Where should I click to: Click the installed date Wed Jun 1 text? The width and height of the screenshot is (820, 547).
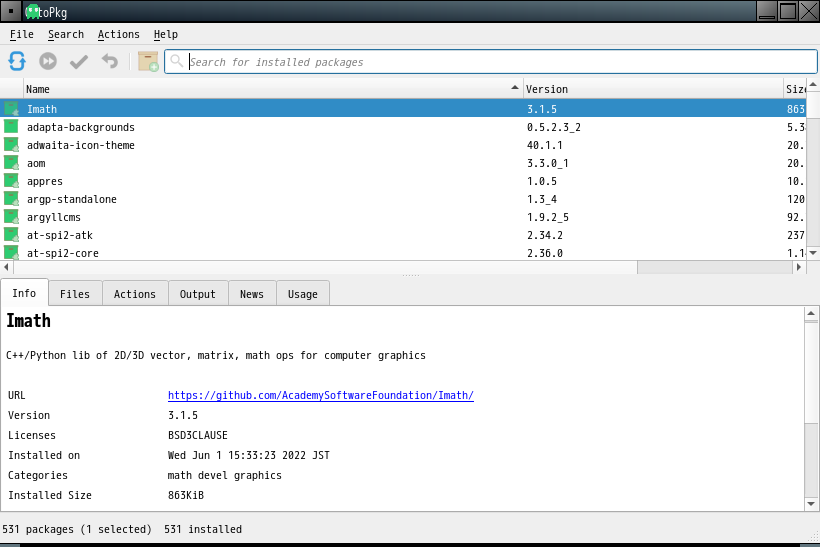[x=248, y=455]
